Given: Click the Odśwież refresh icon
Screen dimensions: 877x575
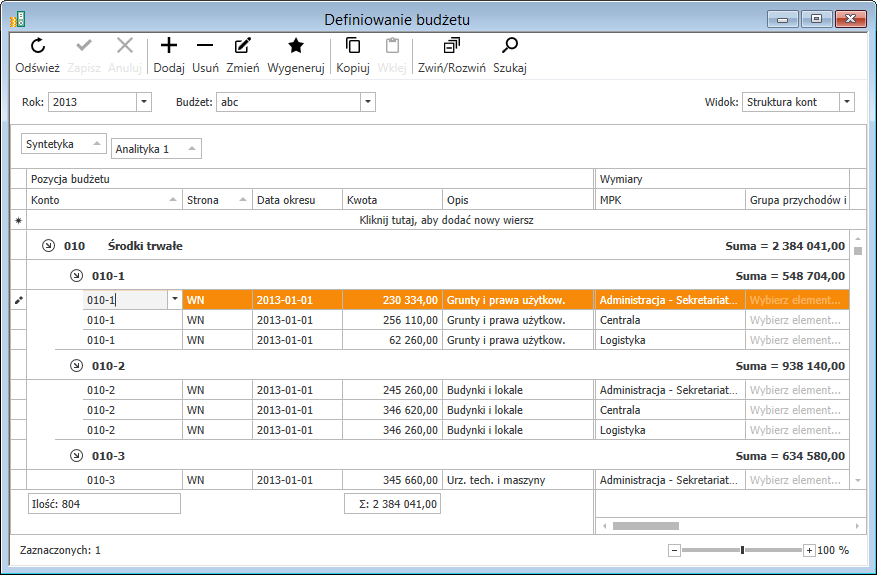Looking at the screenshot, I should [38, 46].
